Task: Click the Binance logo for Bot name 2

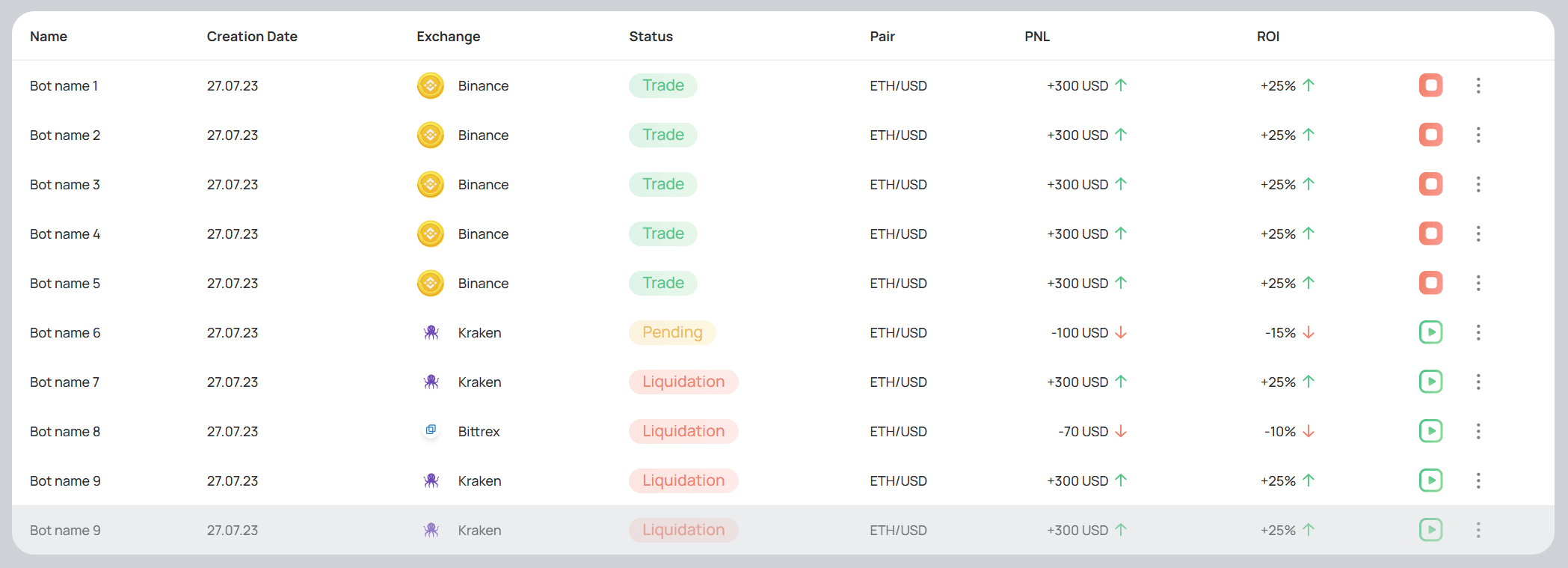Action: [x=431, y=135]
